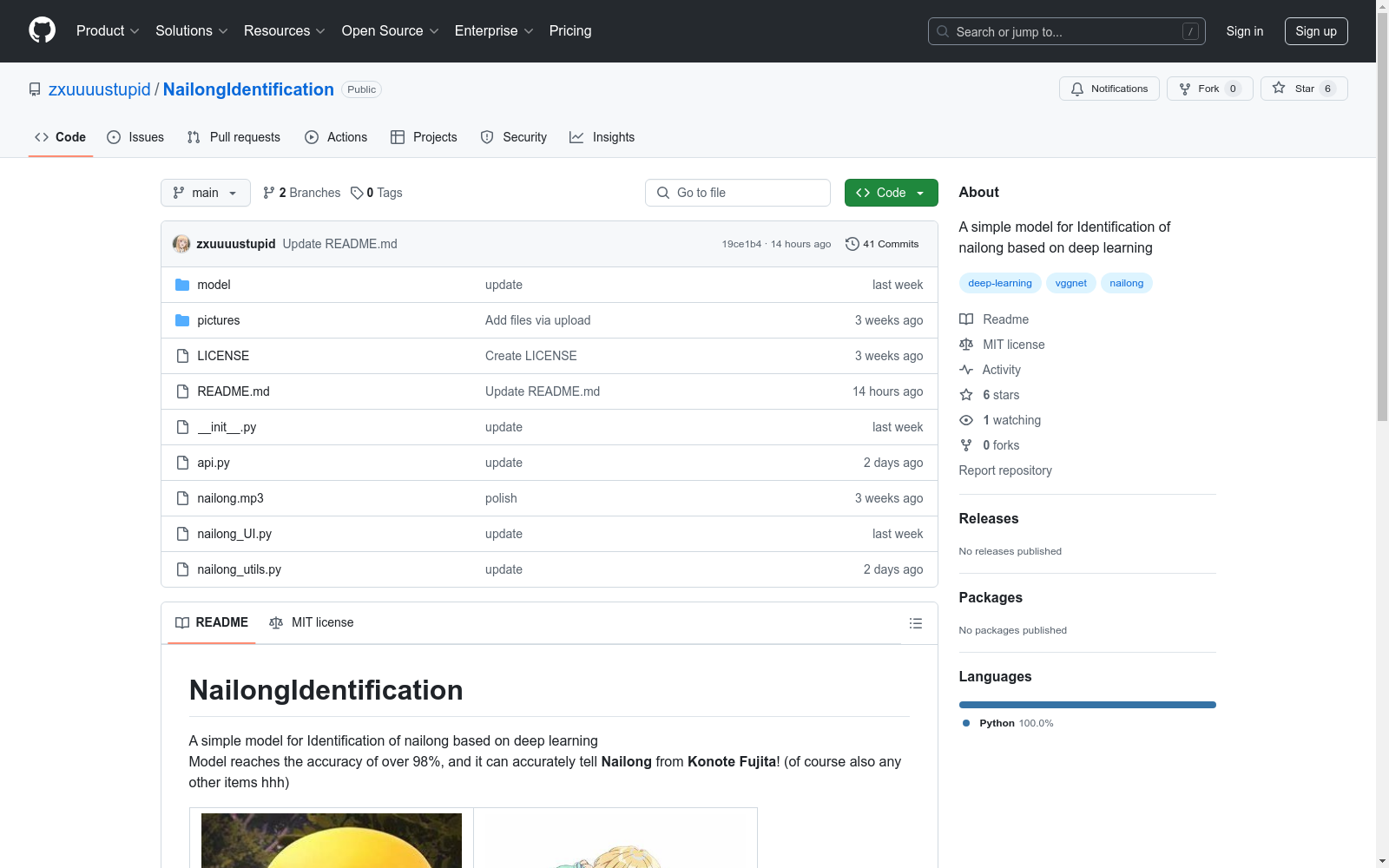The height and width of the screenshot is (868, 1389).
Task: Open the README outline list icon
Action: (915, 623)
